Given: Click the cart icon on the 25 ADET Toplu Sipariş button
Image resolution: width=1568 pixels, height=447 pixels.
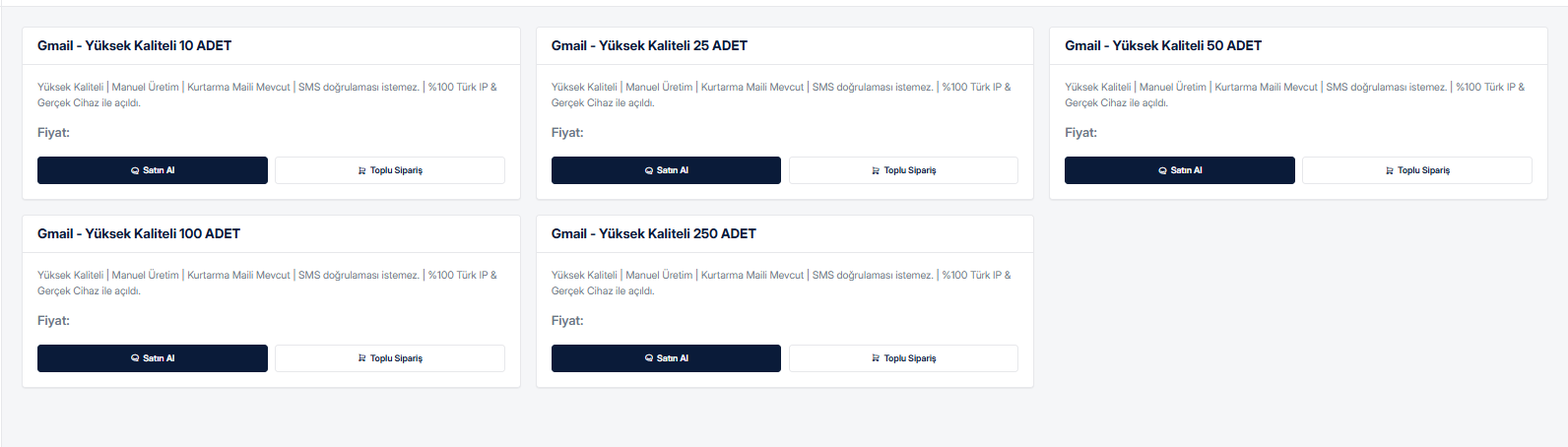Looking at the screenshot, I should 876,170.
